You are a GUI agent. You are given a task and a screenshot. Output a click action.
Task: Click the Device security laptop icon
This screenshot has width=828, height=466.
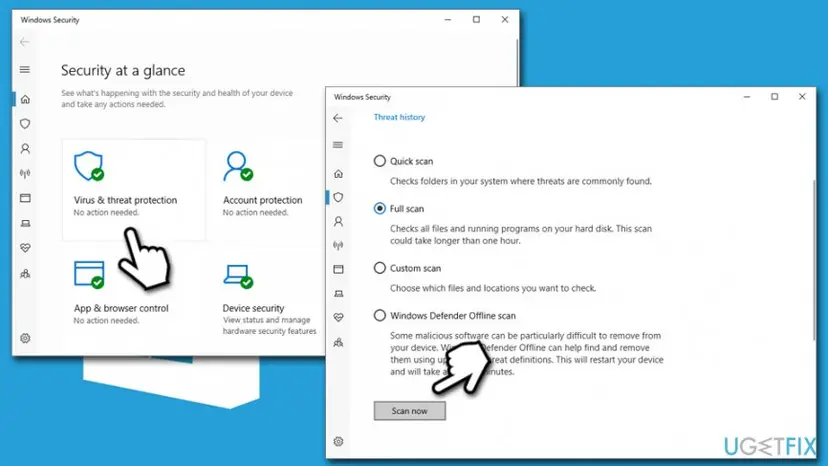tap(238, 276)
